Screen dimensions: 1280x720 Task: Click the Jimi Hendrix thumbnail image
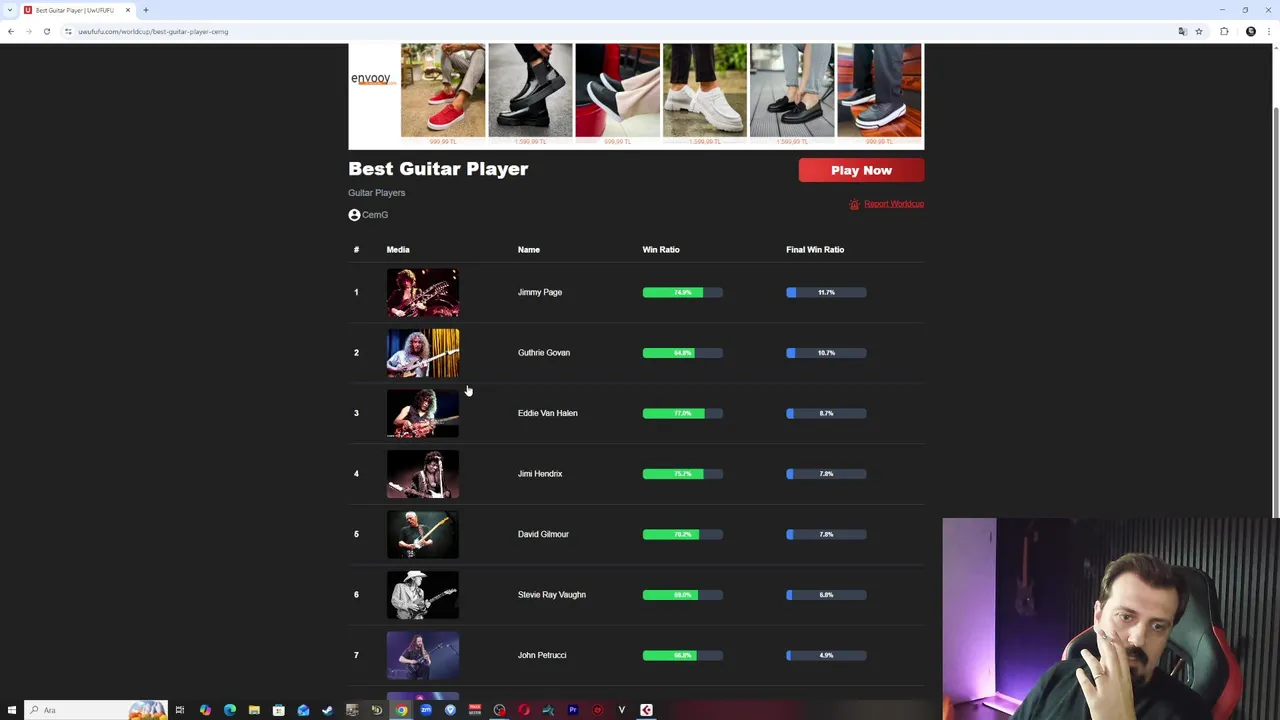pyautogui.click(x=423, y=474)
